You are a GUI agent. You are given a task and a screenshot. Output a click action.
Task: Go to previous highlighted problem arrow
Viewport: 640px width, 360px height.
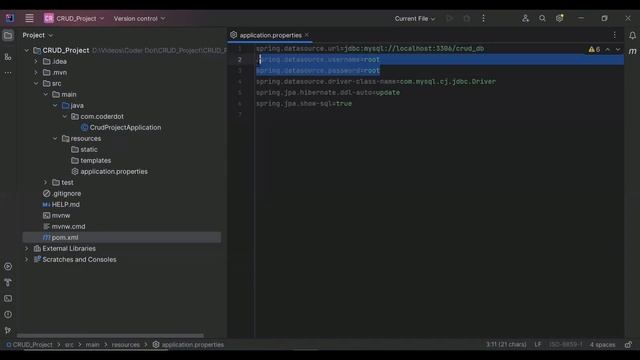(607, 49)
